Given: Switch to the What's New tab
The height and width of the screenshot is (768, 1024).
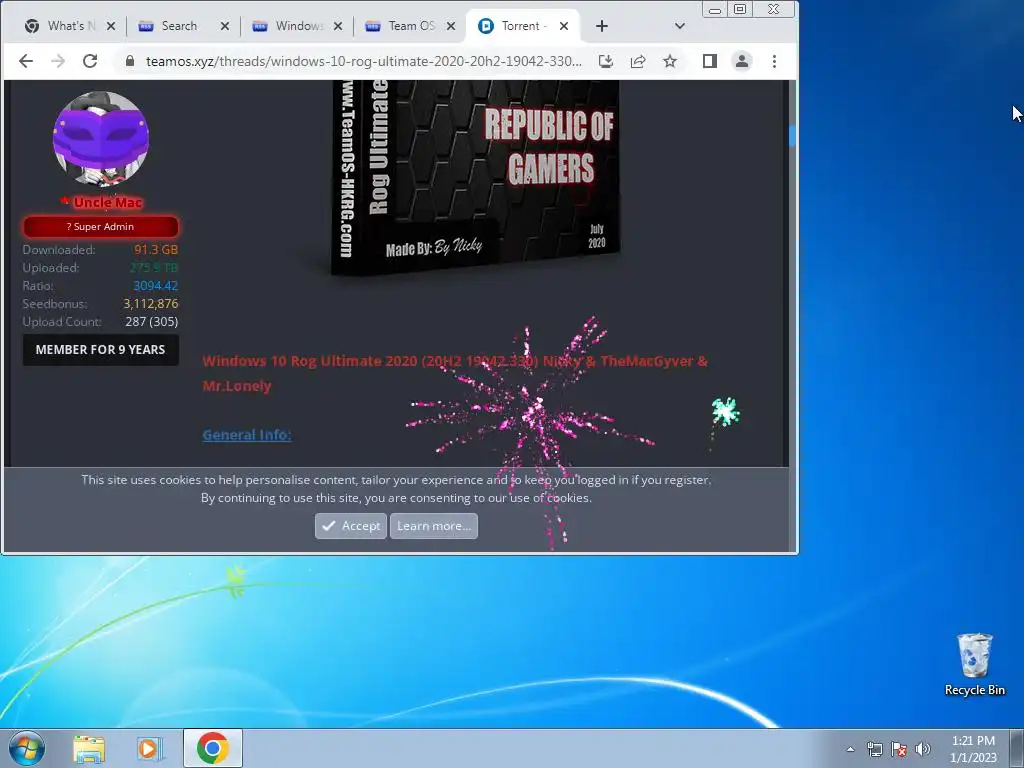Looking at the screenshot, I should point(61,26).
